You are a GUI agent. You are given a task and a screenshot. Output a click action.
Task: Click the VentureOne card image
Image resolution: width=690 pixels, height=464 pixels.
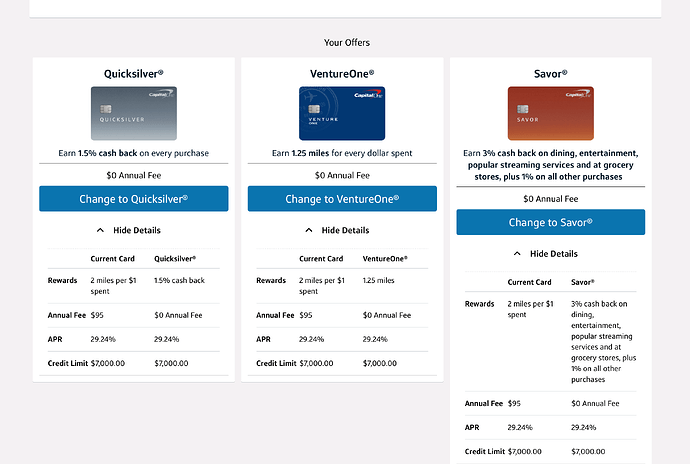(342, 113)
